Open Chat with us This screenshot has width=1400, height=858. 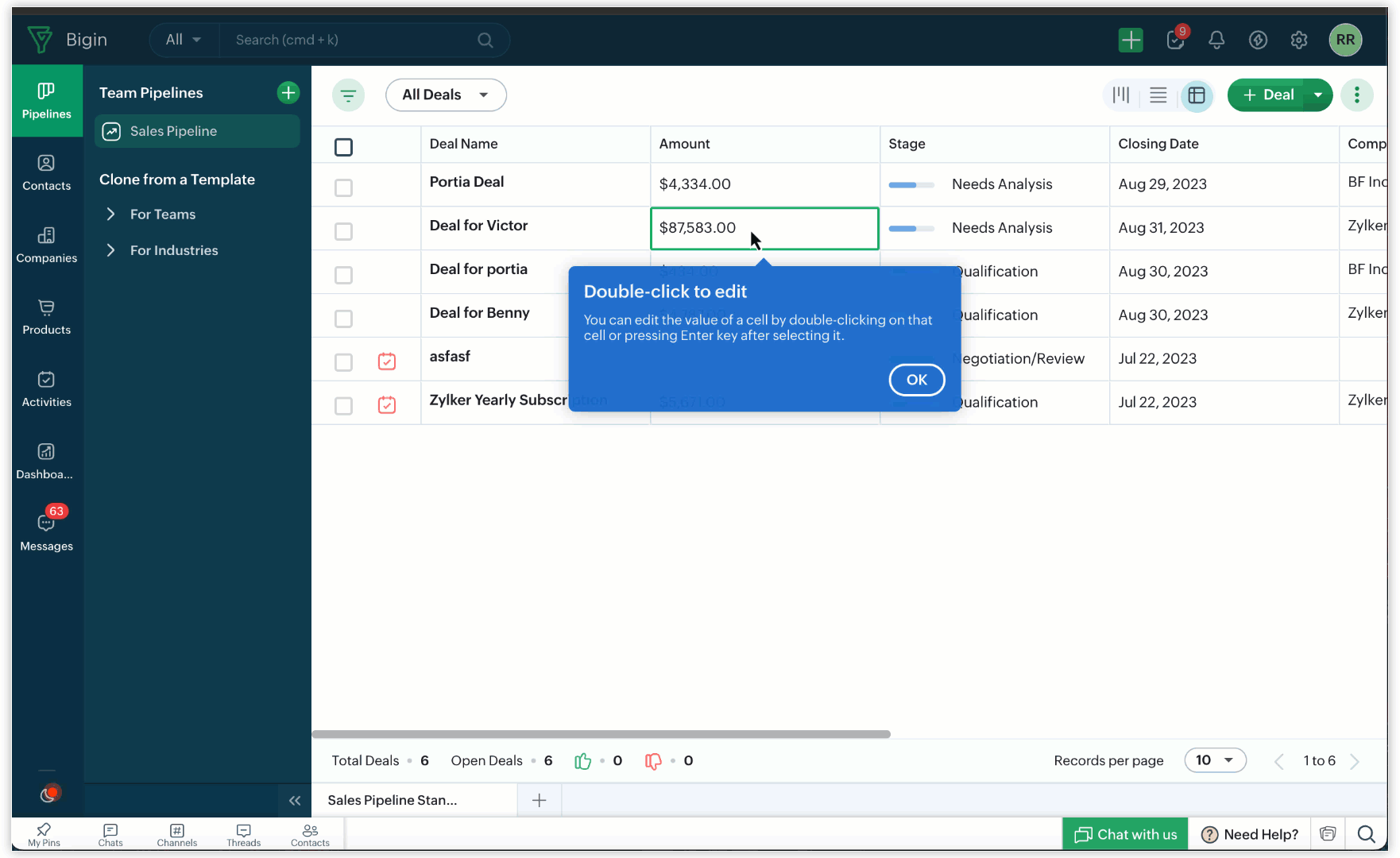(1125, 834)
